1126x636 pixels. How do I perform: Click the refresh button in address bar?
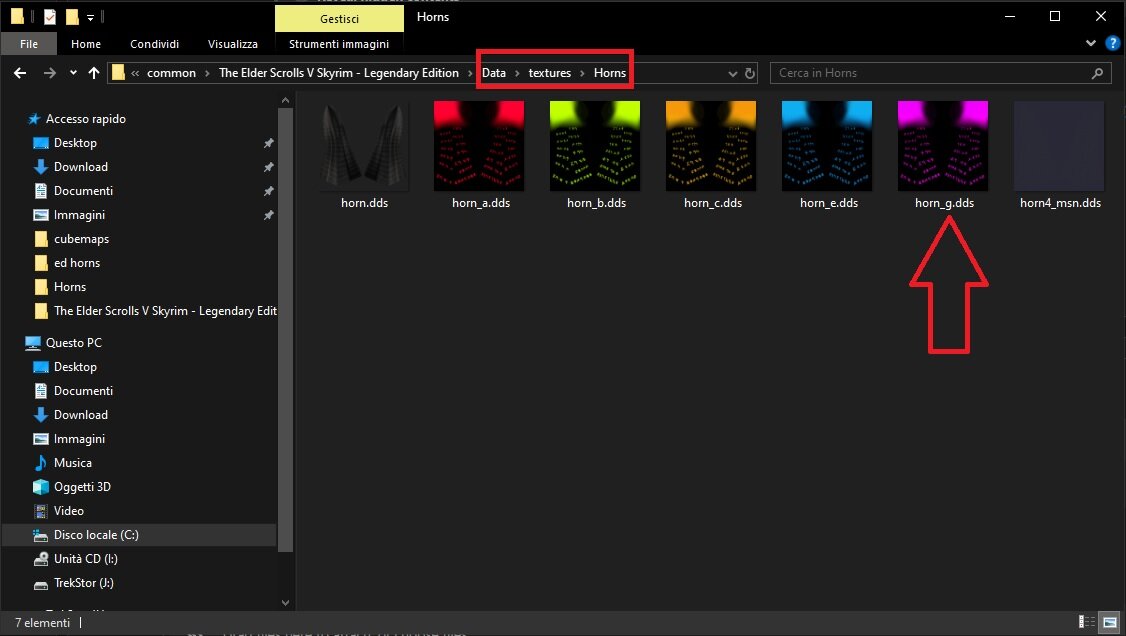click(750, 73)
